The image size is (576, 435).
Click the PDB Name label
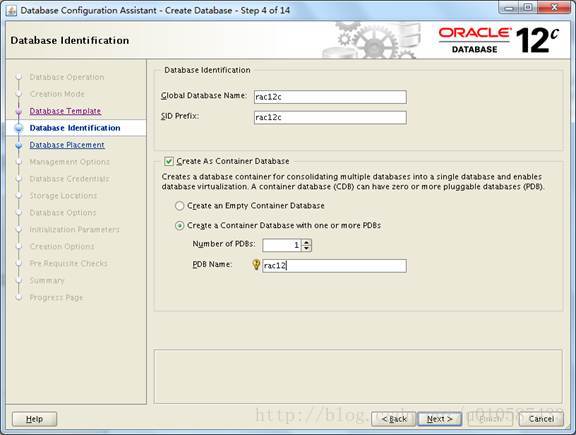212,265
